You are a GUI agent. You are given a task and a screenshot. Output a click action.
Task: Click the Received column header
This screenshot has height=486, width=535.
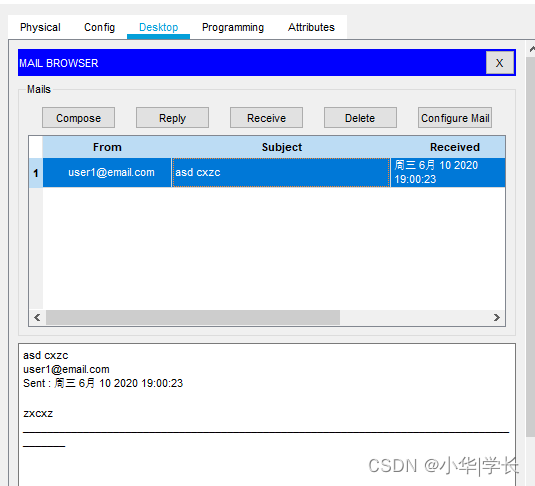coord(448,147)
